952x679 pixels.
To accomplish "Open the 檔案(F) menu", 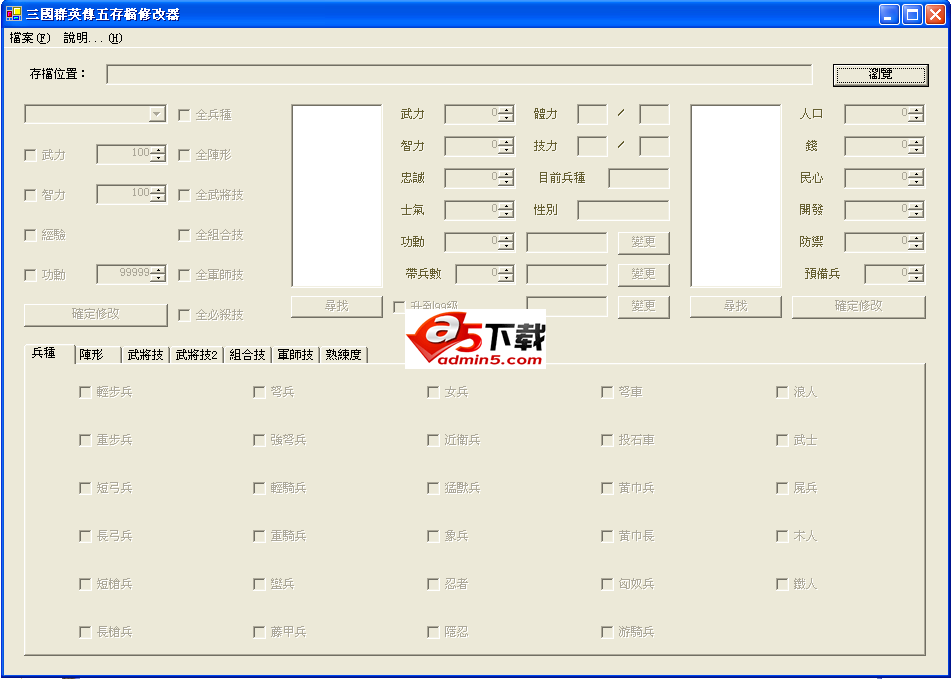I will click(30, 38).
